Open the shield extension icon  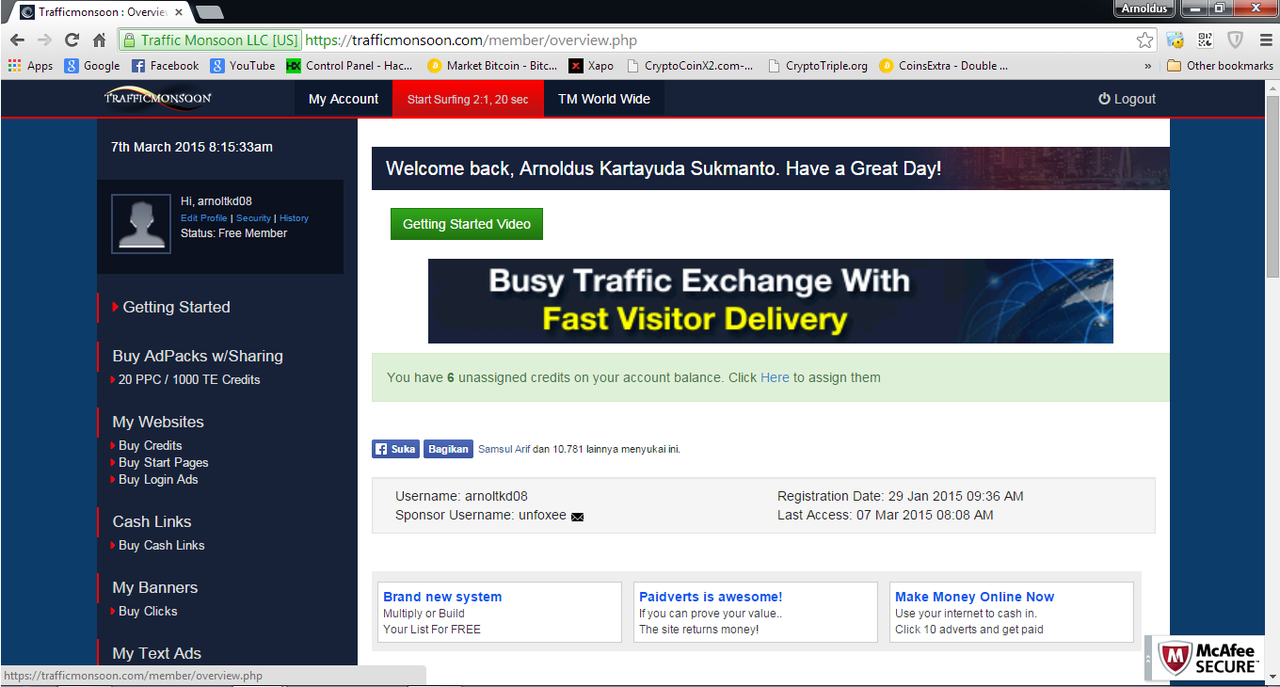[x=1235, y=41]
